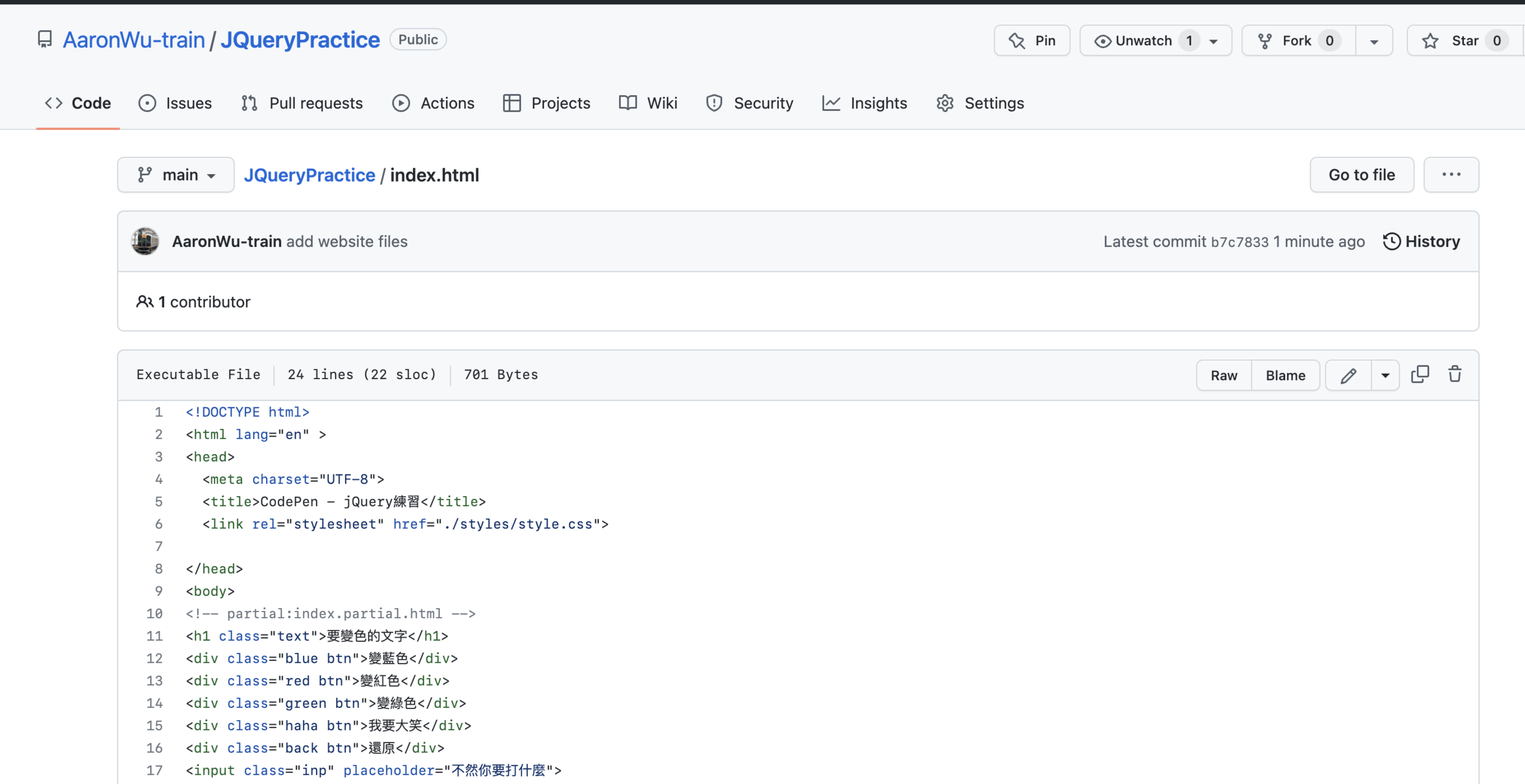1525x784 pixels.
Task: Click the repository book icon beside AaronWu-train
Action: (45, 40)
